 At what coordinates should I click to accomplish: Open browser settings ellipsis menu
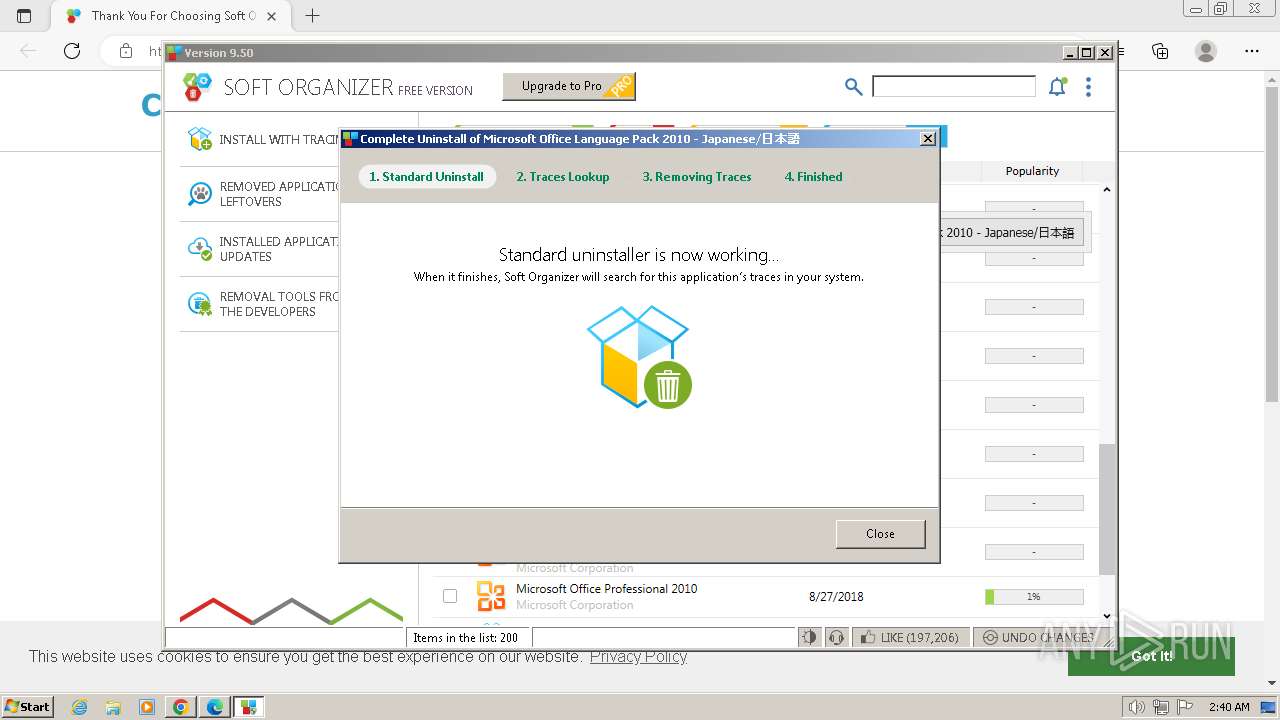pyautogui.click(x=1252, y=51)
